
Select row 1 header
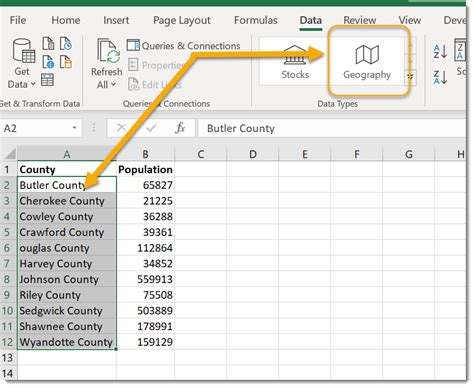tap(7, 169)
